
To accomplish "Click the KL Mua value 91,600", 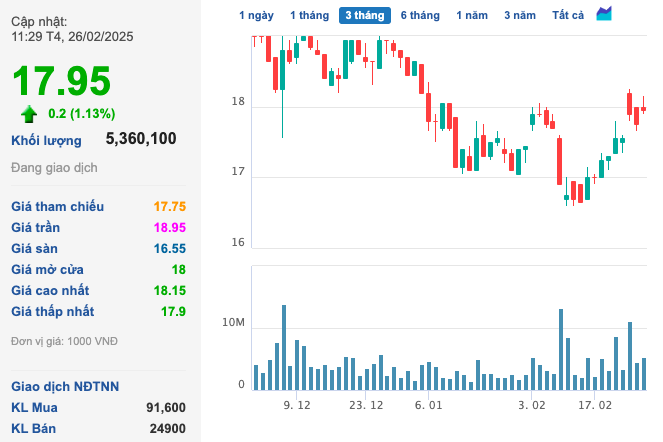I will point(165,407).
